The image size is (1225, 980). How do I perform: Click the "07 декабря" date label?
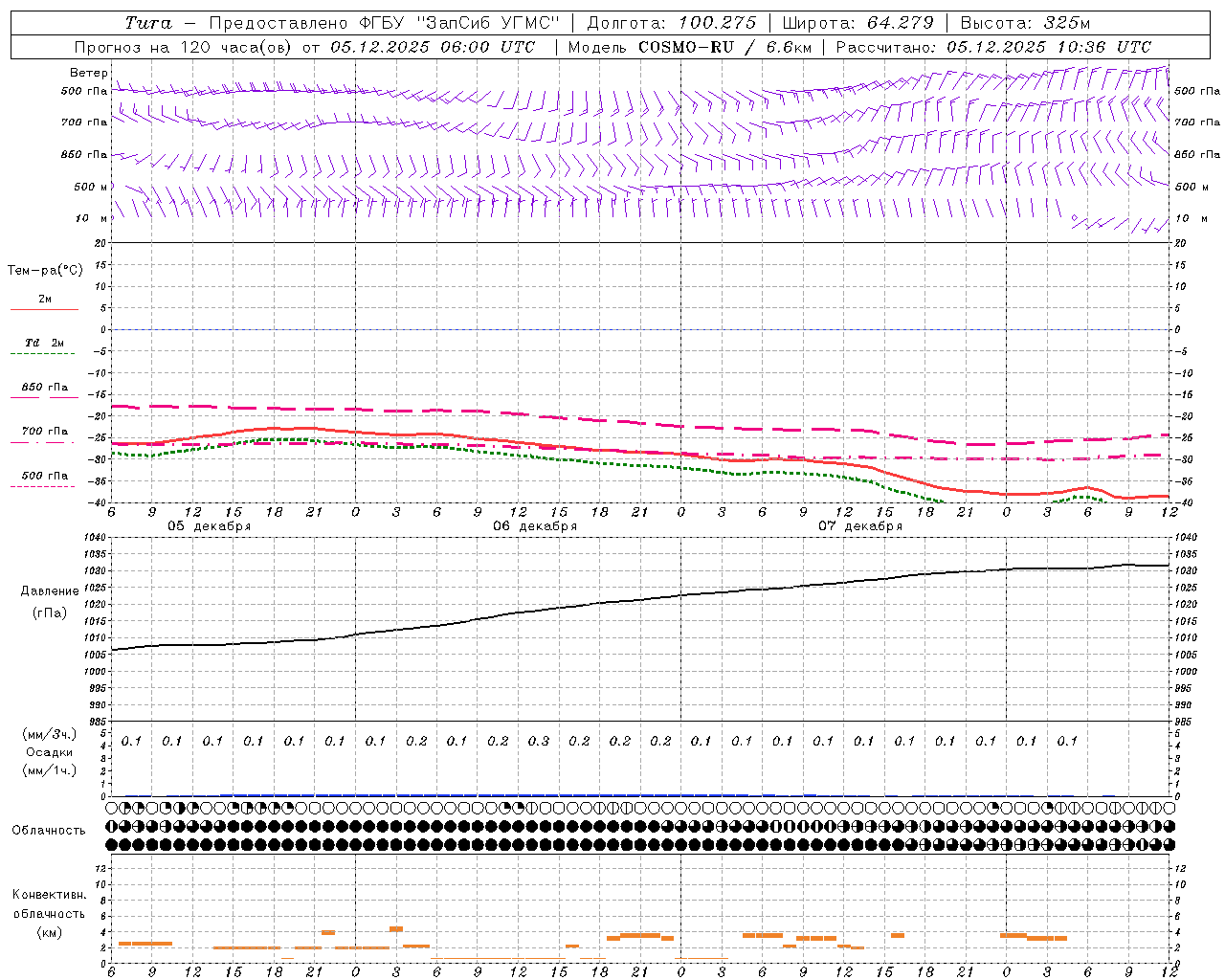tap(860, 526)
